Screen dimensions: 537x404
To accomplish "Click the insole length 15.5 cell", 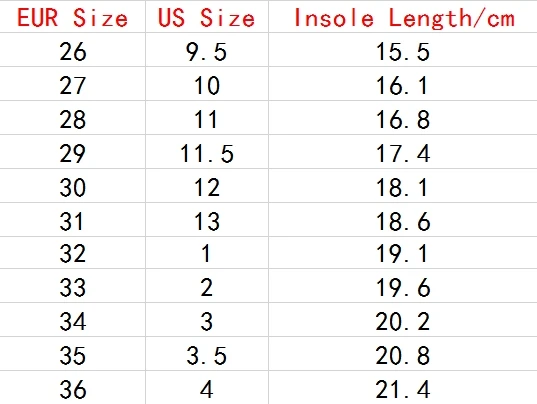I will (403, 50).
